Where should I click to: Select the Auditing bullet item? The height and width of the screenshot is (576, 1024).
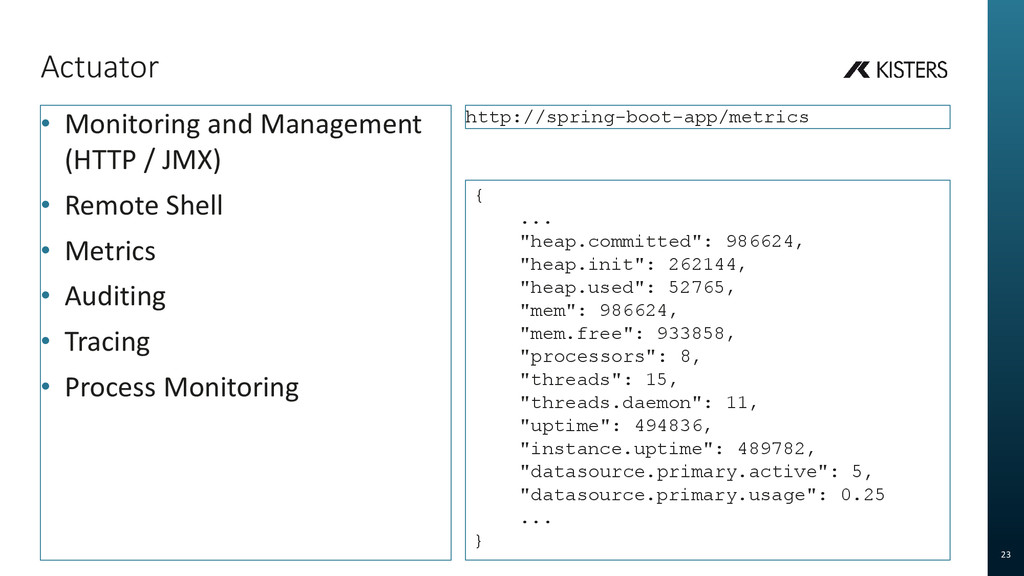point(115,296)
